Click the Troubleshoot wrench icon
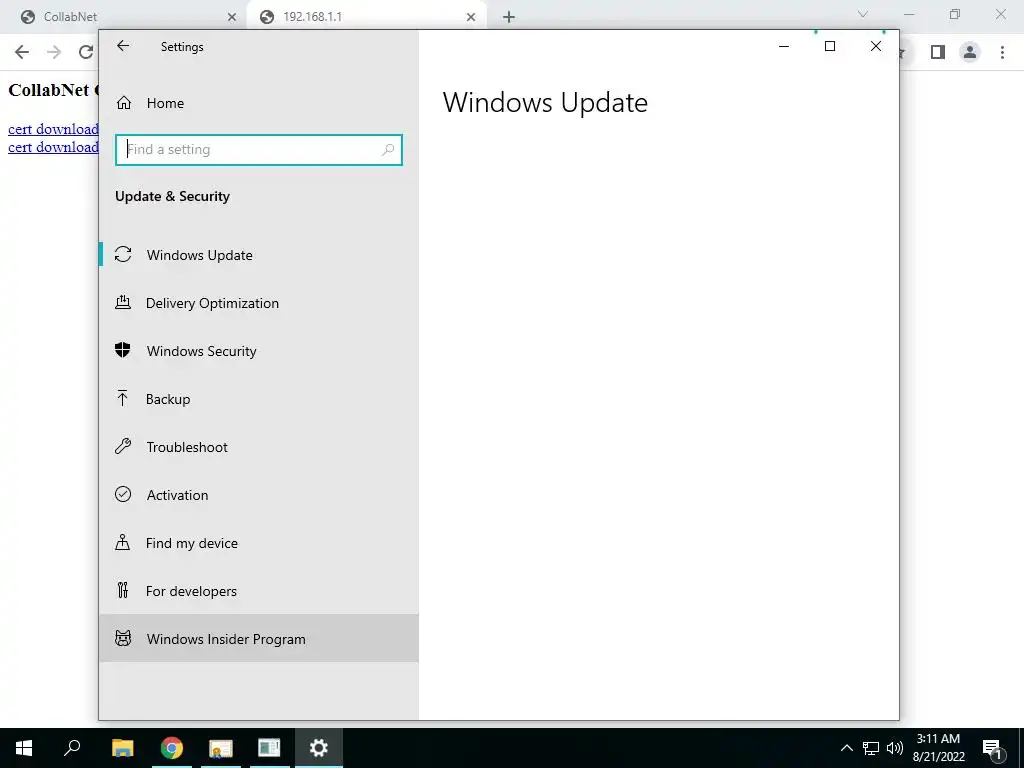 (123, 446)
